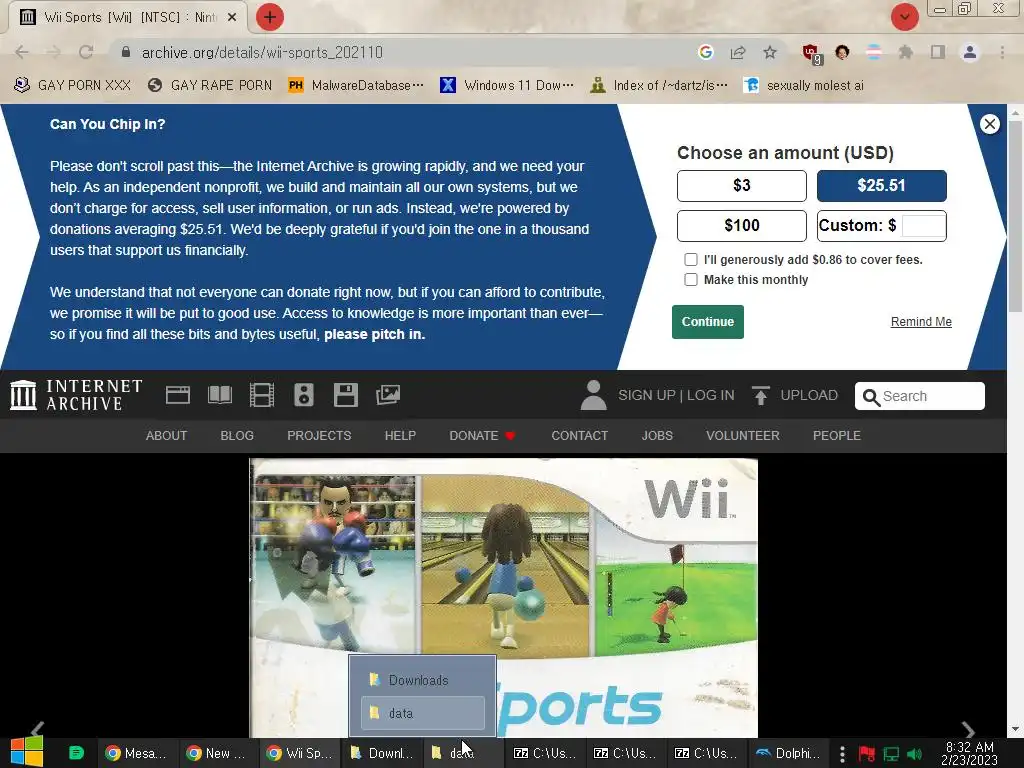This screenshot has width=1024, height=768.
Task: Click the green Continue button
Action: point(708,322)
